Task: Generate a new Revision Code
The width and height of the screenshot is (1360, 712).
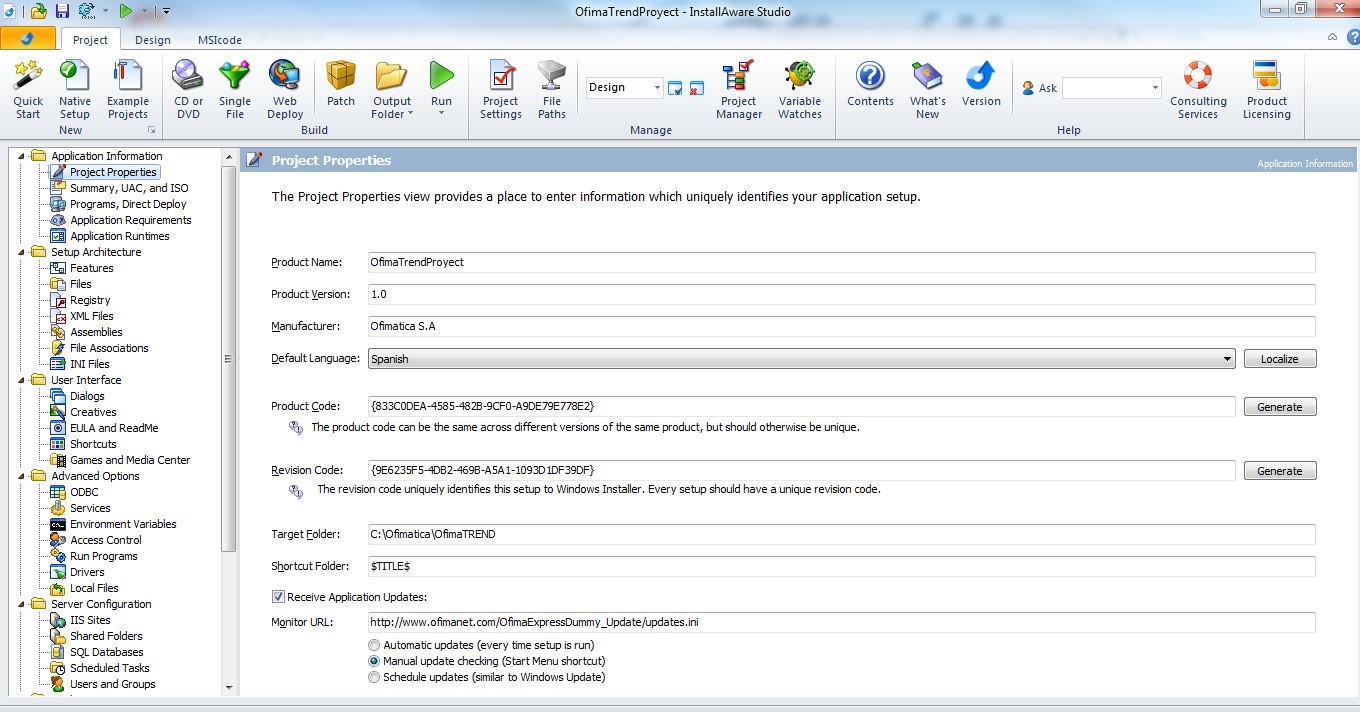Action: coord(1280,471)
